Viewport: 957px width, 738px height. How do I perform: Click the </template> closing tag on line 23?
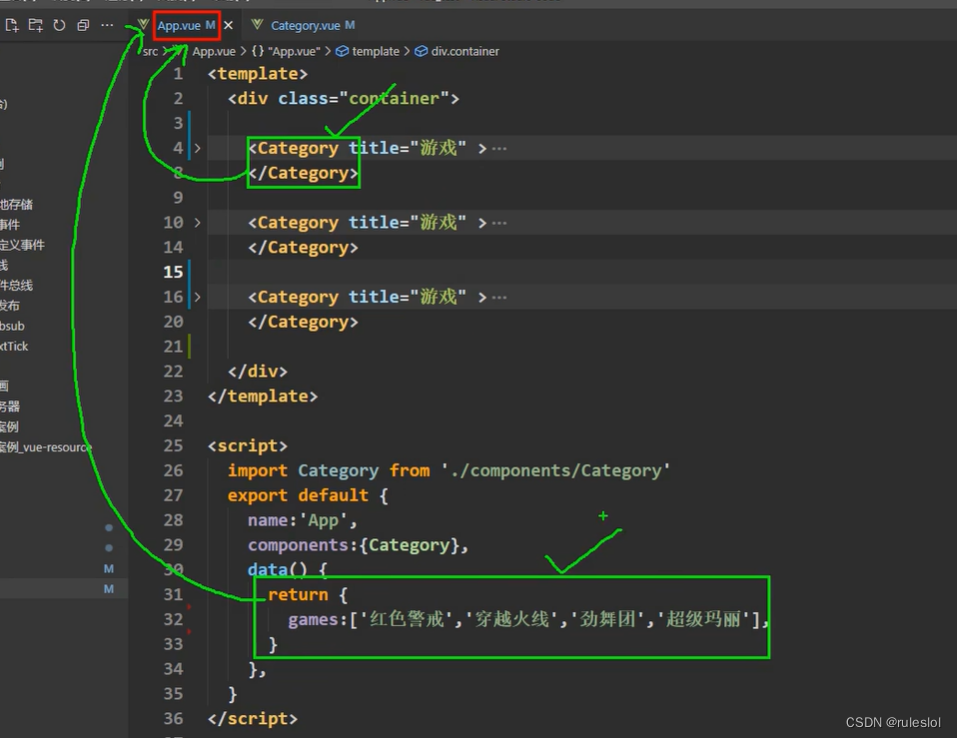click(262, 396)
